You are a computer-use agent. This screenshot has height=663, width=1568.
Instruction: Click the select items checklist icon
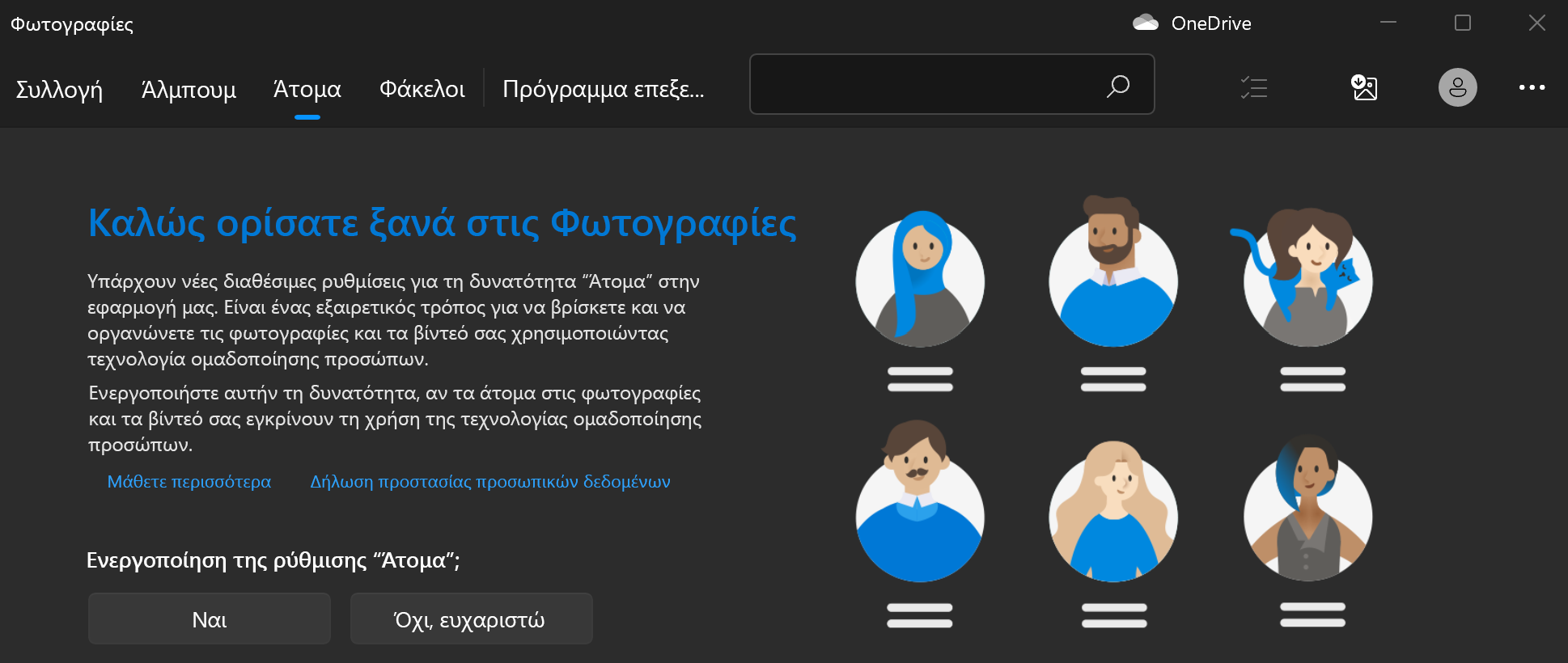coord(1254,87)
